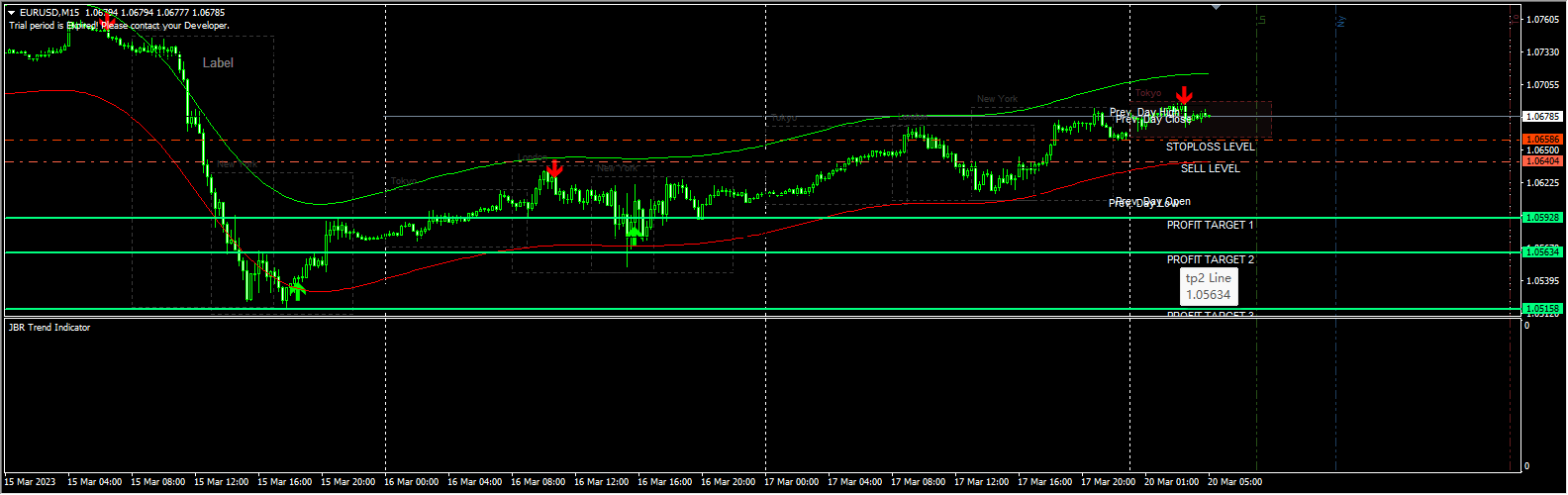The image size is (1568, 495).
Task: Click the STOPLOSS LEVEL label
Action: 1210,147
